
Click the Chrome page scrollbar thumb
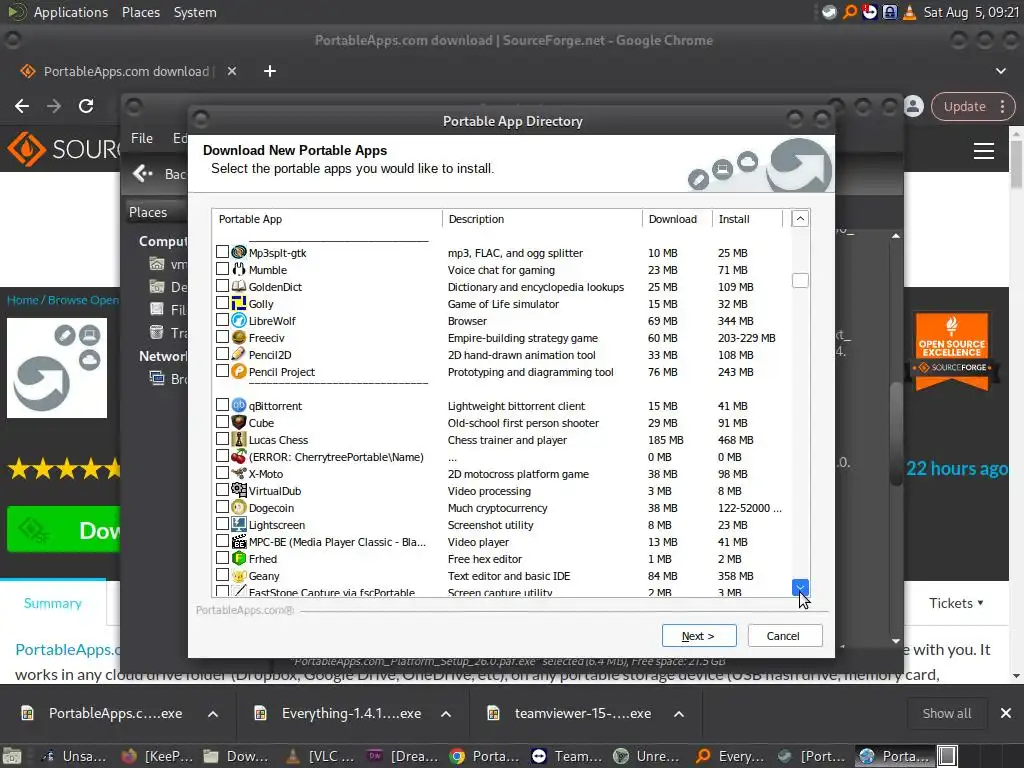1017,163
